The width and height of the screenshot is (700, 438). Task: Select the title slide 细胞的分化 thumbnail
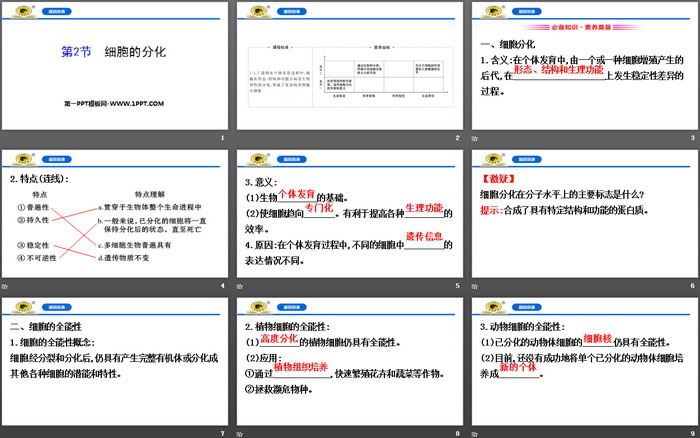pyautogui.click(x=115, y=66)
